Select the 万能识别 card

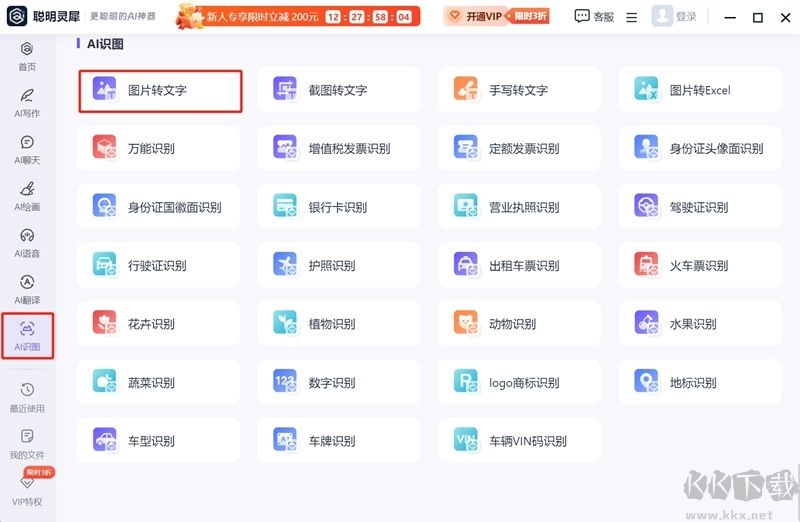point(158,148)
